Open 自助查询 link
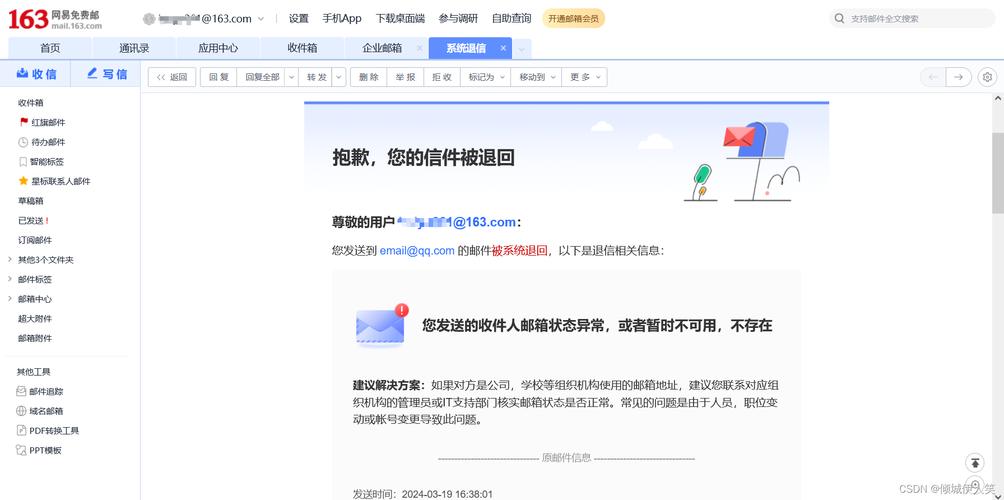Viewport: 1004px width, 500px height. pos(511,19)
